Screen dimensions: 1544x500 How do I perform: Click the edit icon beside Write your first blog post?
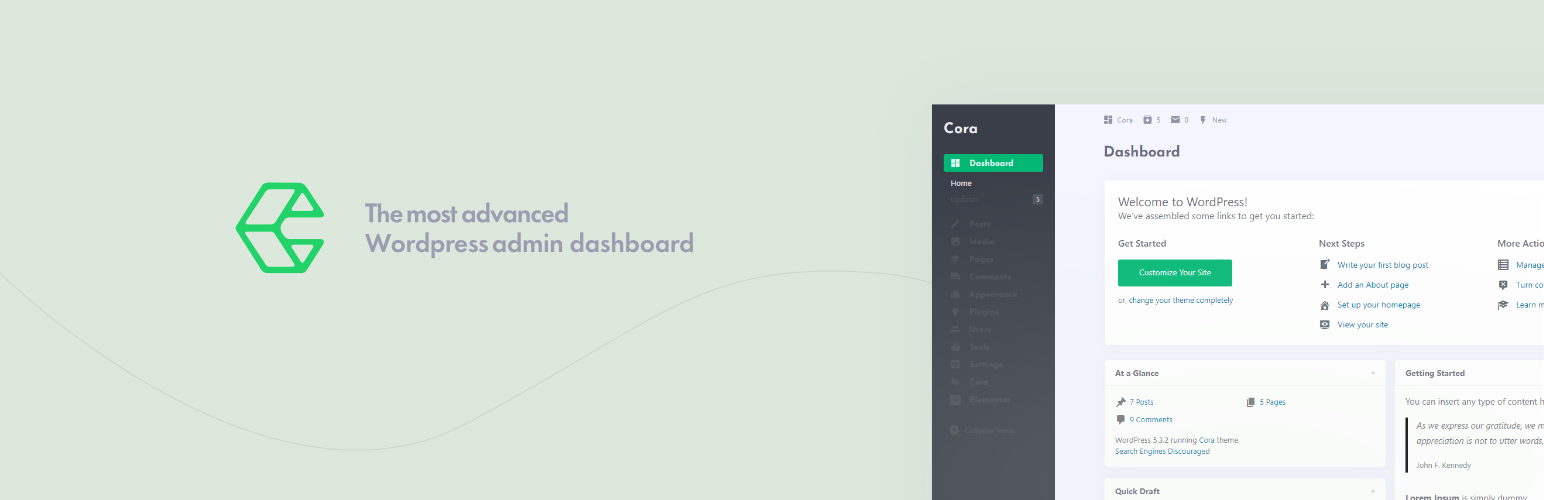click(1325, 265)
